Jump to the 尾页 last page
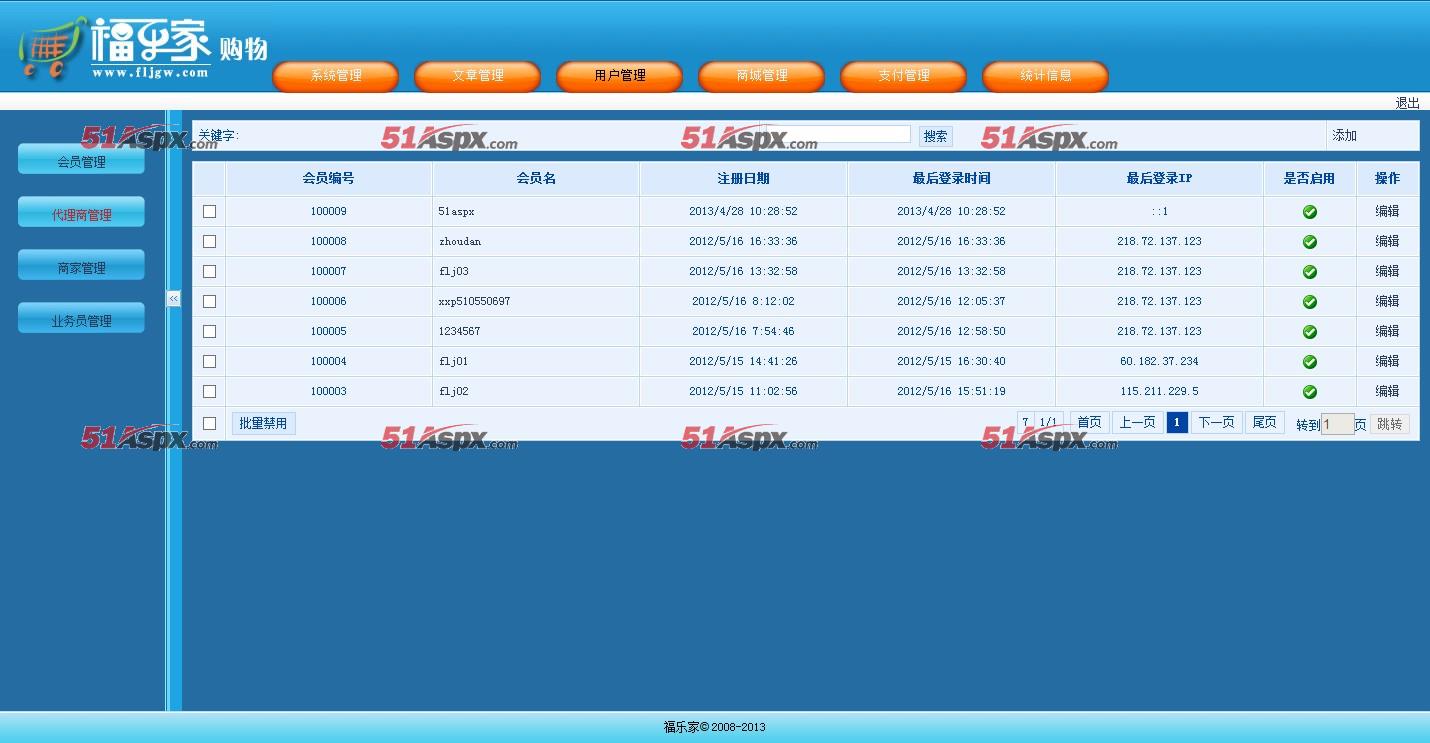Viewport: 1430px width, 743px height. [x=1265, y=423]
